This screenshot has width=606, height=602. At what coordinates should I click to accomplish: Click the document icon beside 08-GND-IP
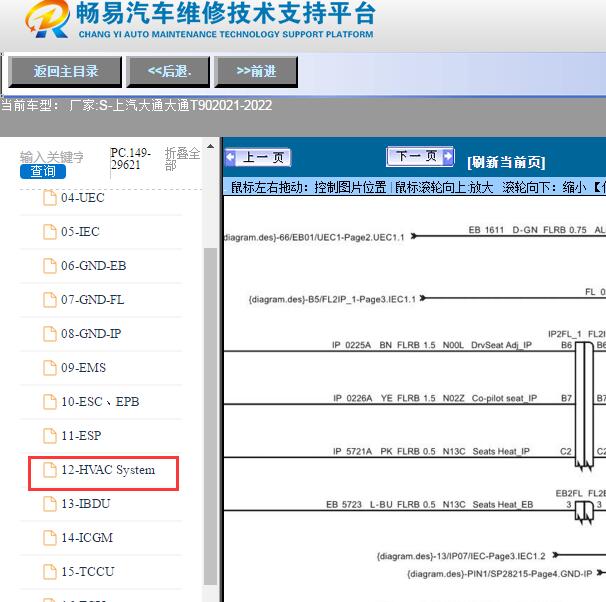(x=49, y=334)
